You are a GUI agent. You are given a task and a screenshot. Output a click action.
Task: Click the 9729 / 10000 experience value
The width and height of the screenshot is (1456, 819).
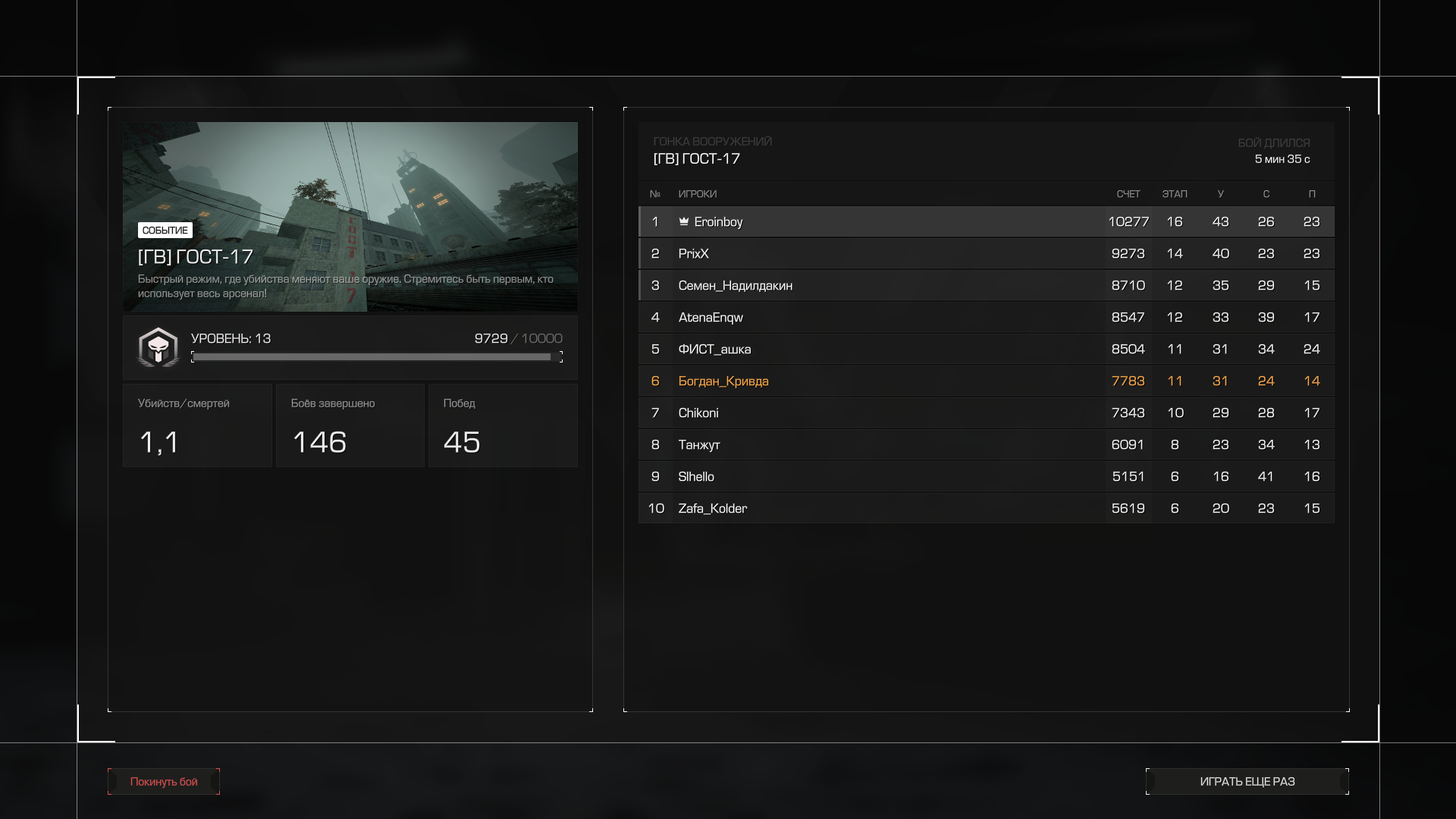[519, 338]
